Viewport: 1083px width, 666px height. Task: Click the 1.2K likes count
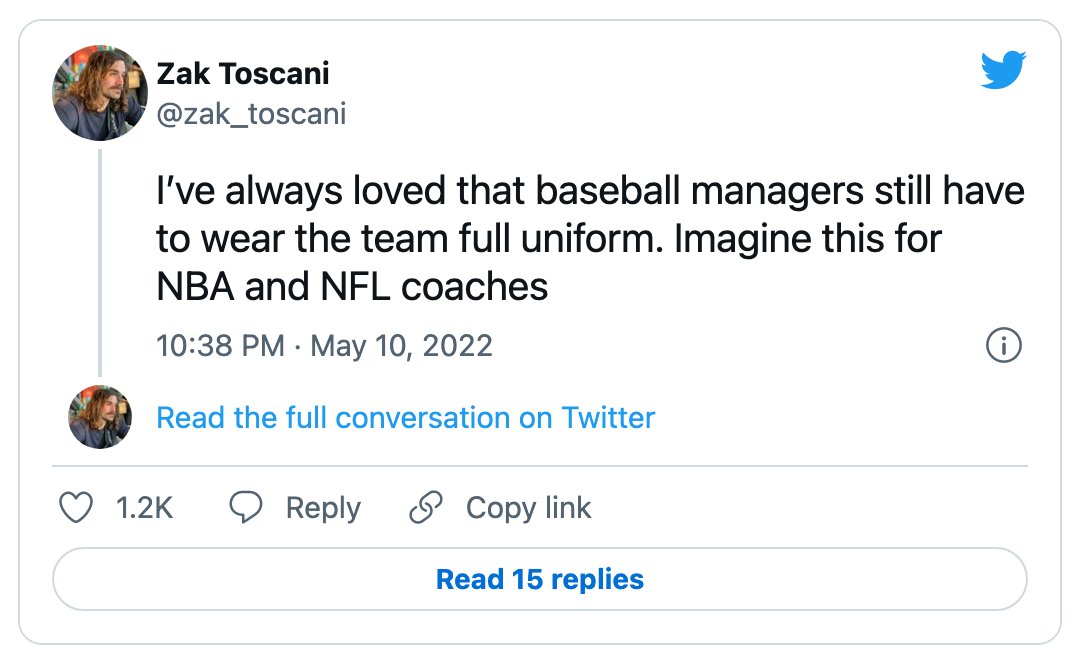coord(144,508)
